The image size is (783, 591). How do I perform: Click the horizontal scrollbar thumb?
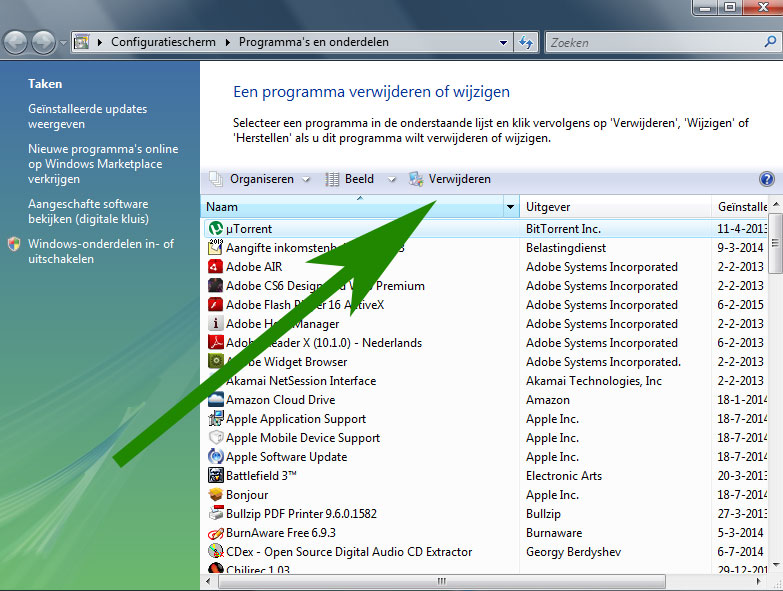(442, 581)
